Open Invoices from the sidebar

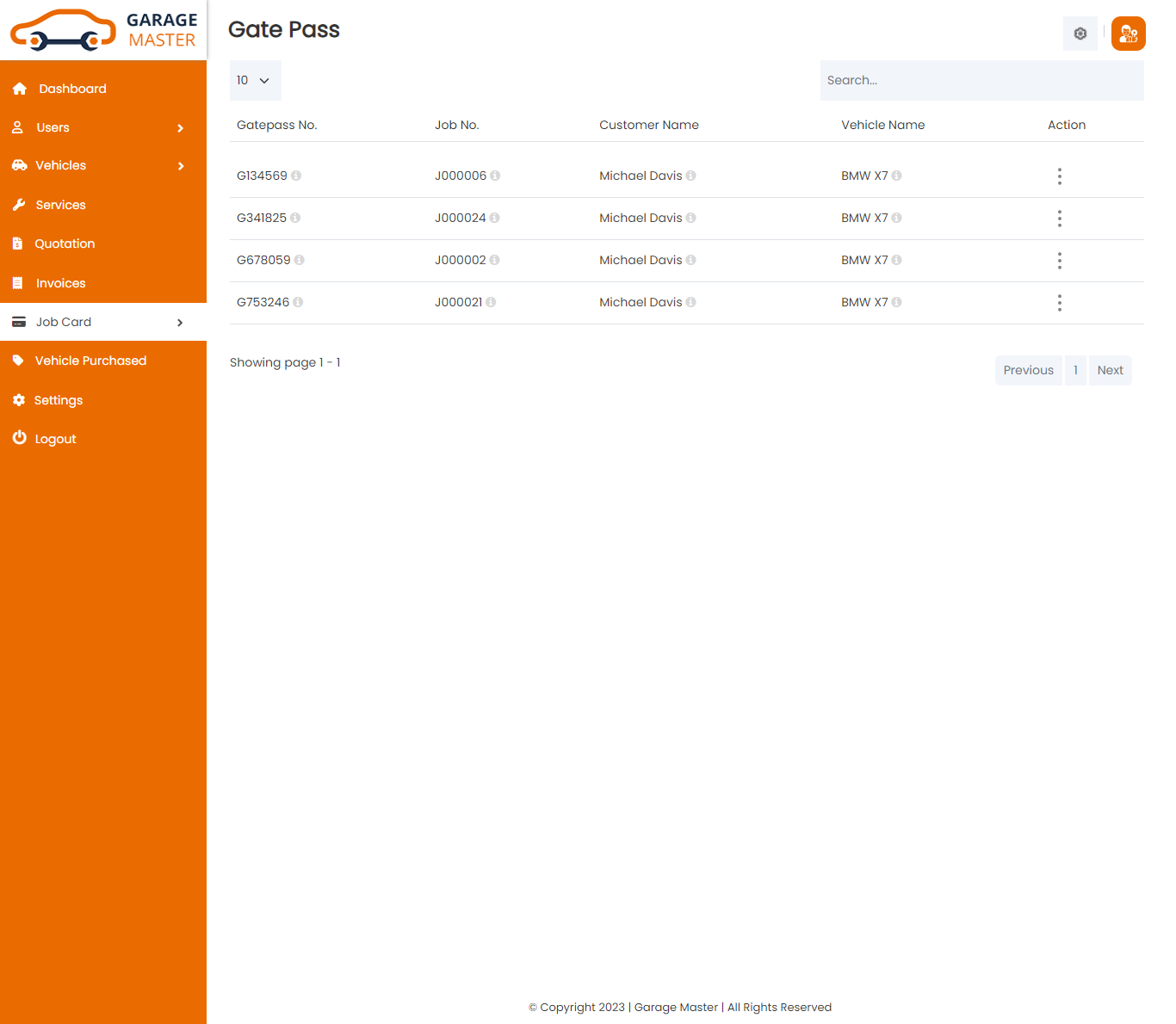(x=60, y=283)
